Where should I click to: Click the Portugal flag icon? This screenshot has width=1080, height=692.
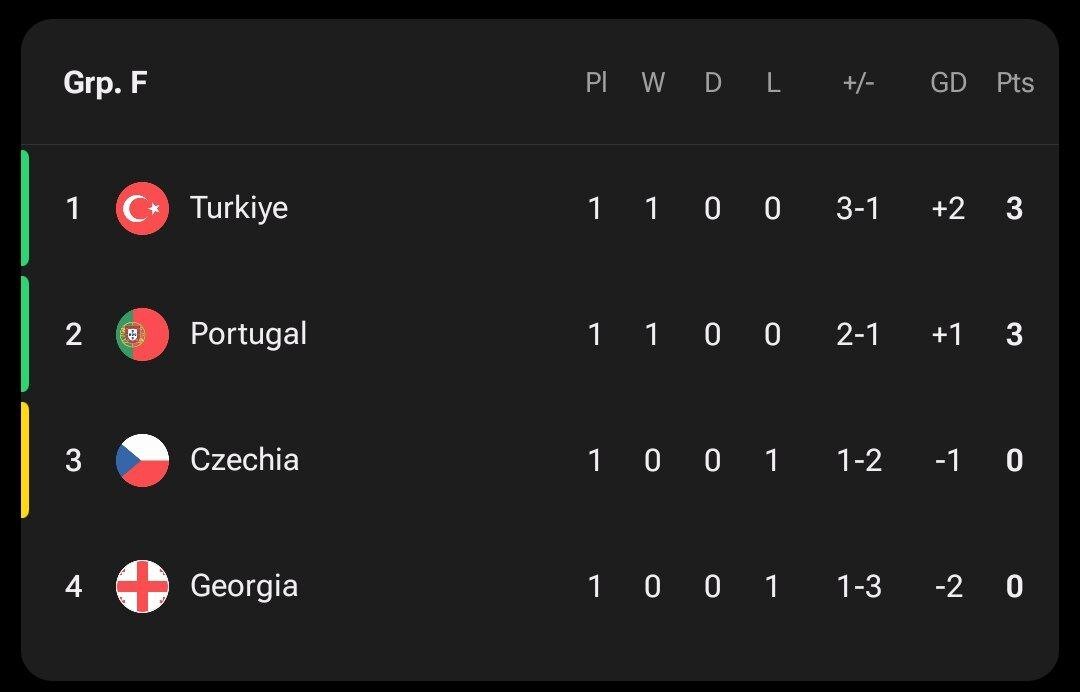[x=142, y=334]
